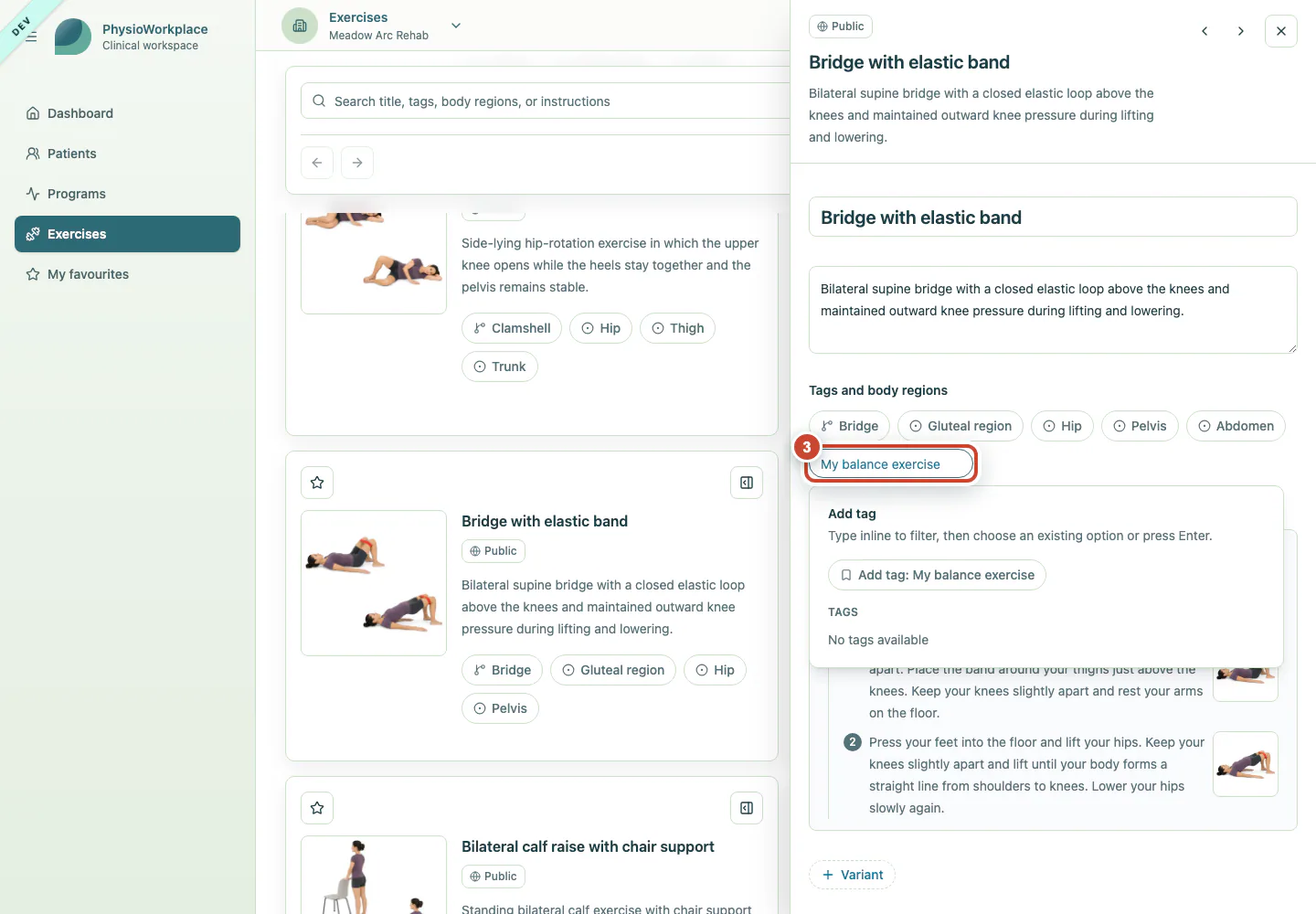Image resolution: width=1316 pixels, height=914 pixels.
Task: Show next exercise in detail panel
Action: point(1240,31)
